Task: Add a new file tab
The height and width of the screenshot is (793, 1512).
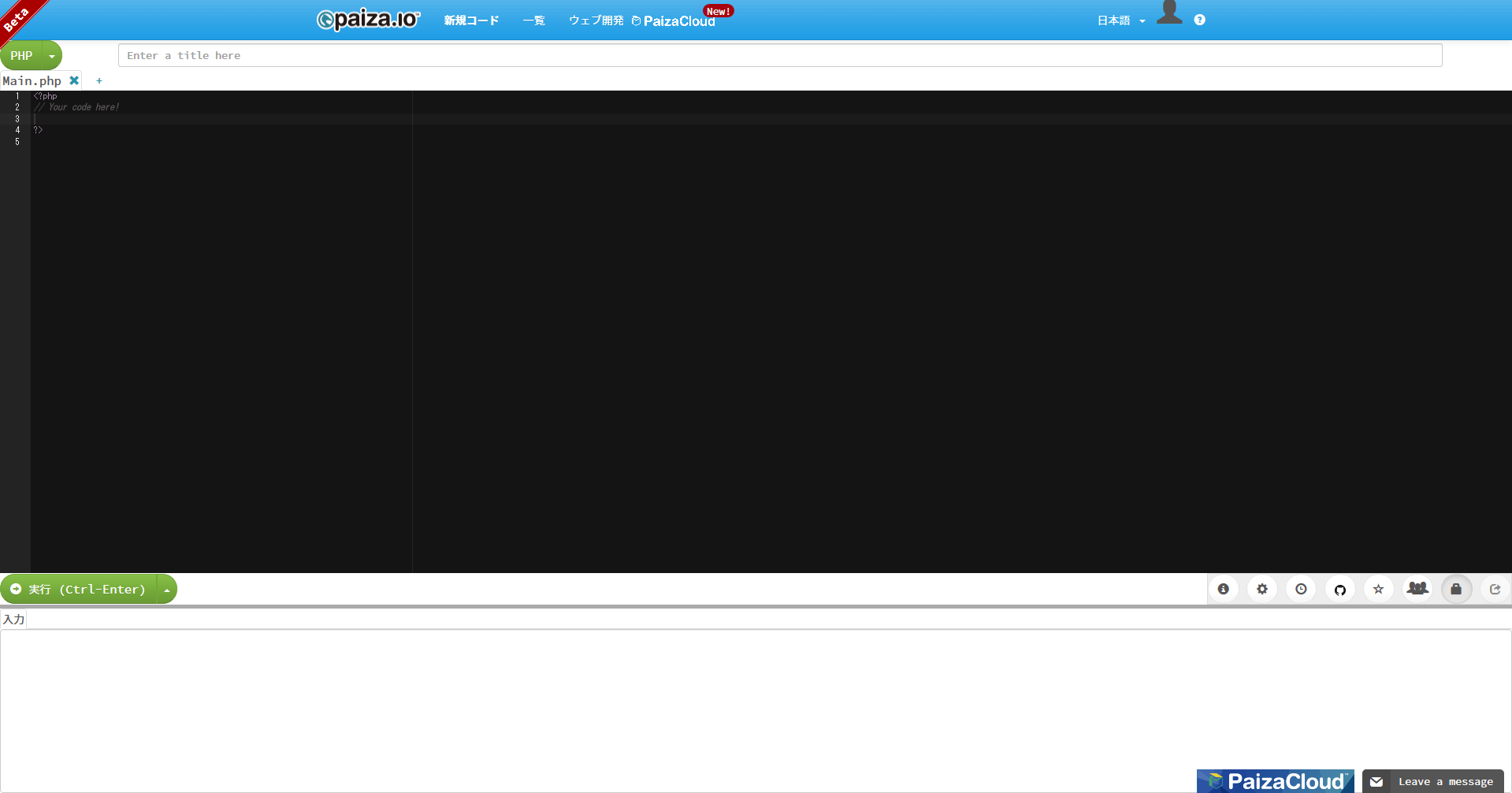Action: 99,80
